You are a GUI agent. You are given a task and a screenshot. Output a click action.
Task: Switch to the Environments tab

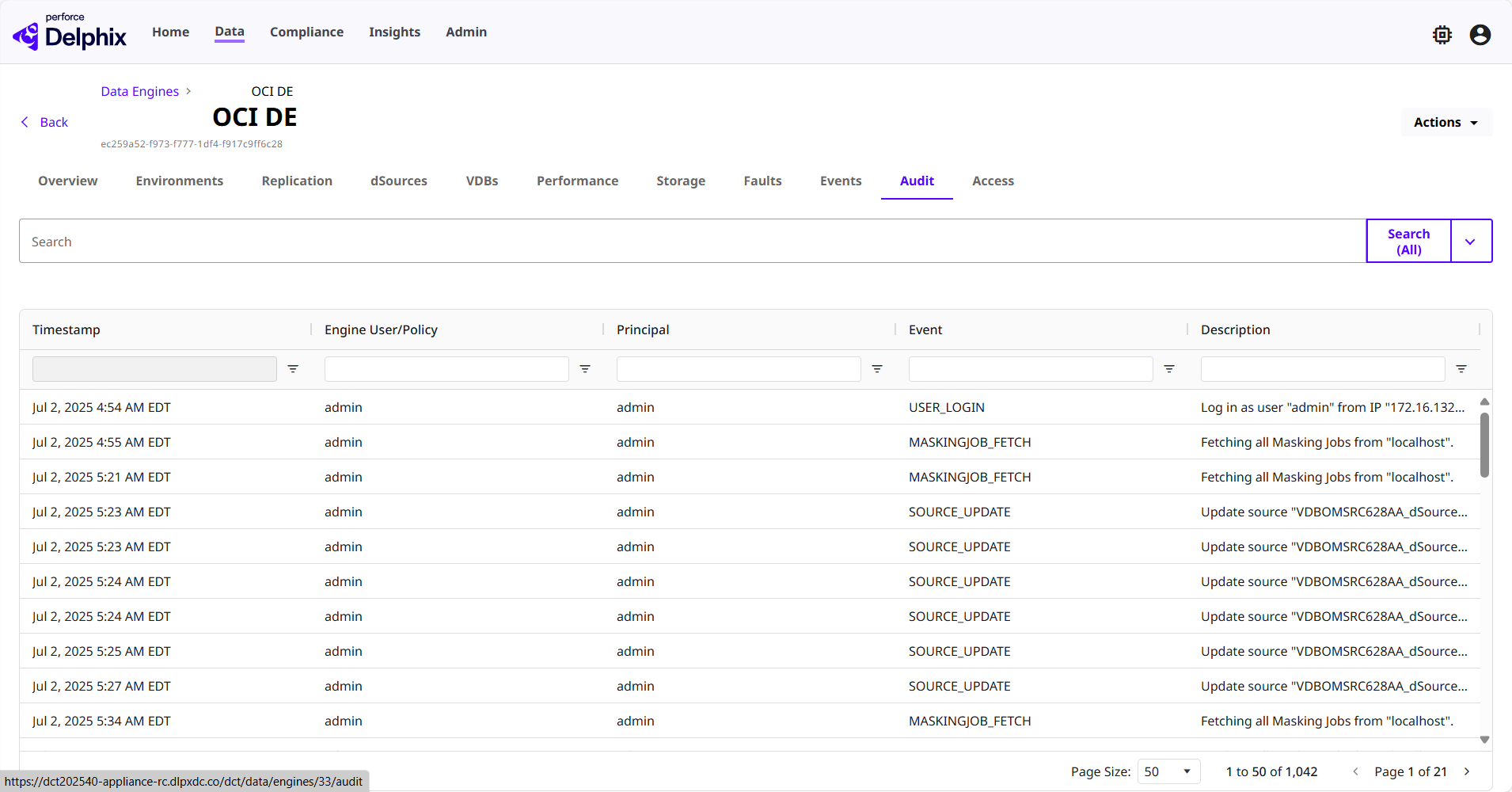click(x=180, y=181)
